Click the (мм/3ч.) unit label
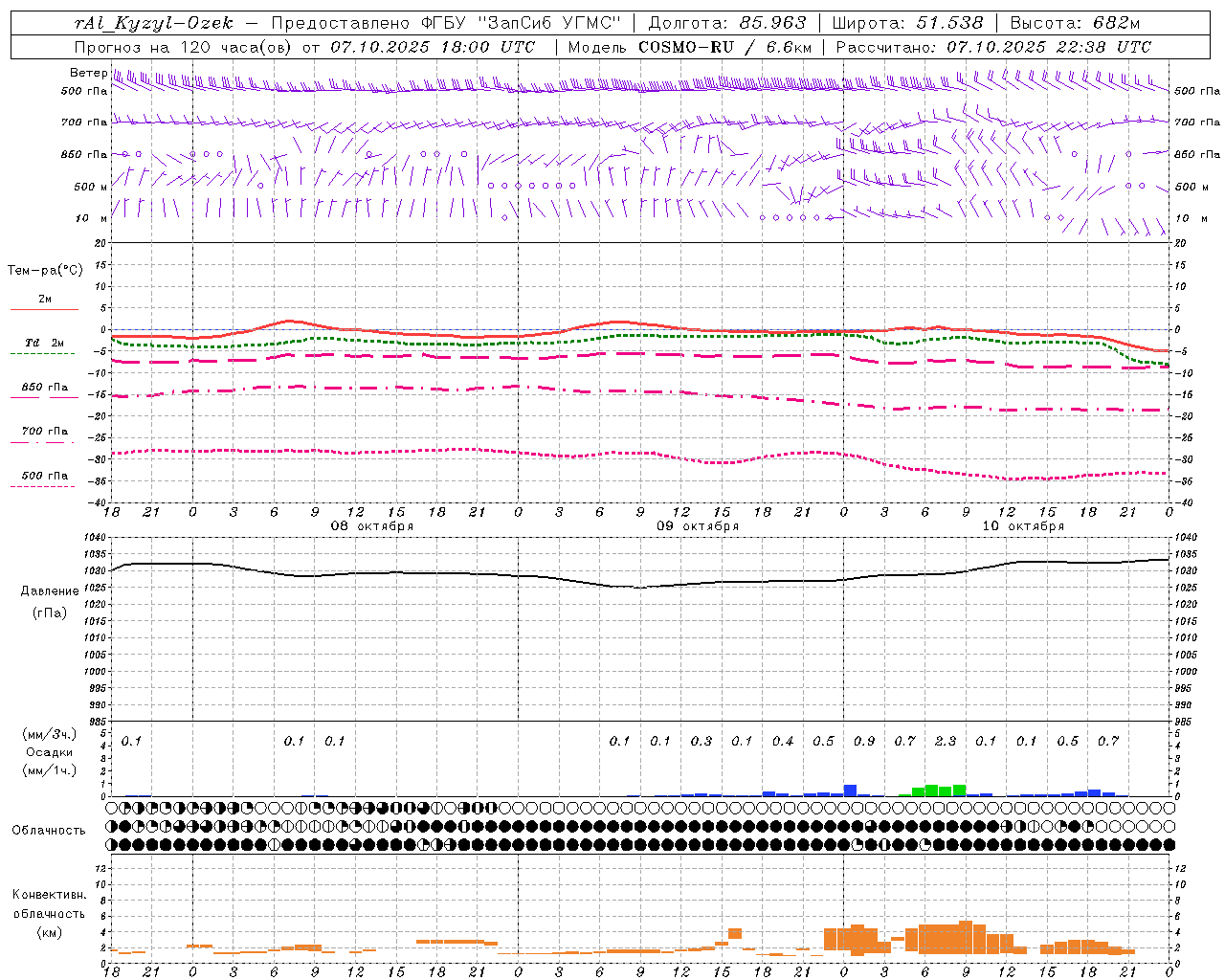This screenshot has width=1225, height=980. click(x=49, y=734)
